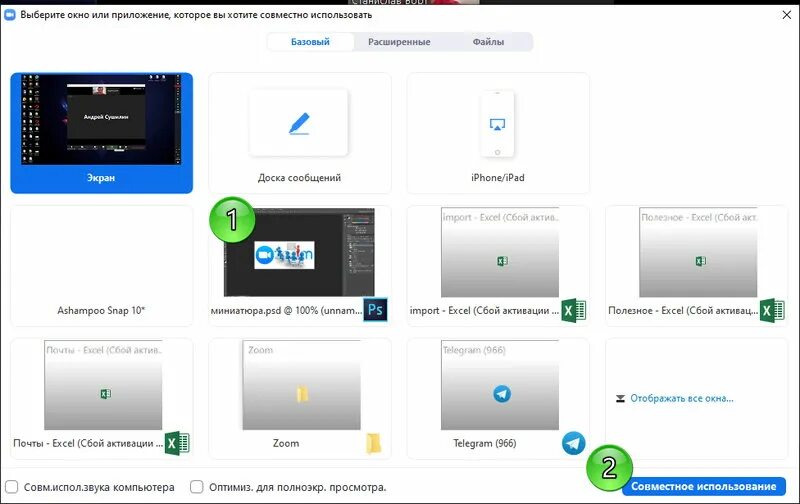
Task: Click the Экран label text
Action: click(x=101, y=178)
